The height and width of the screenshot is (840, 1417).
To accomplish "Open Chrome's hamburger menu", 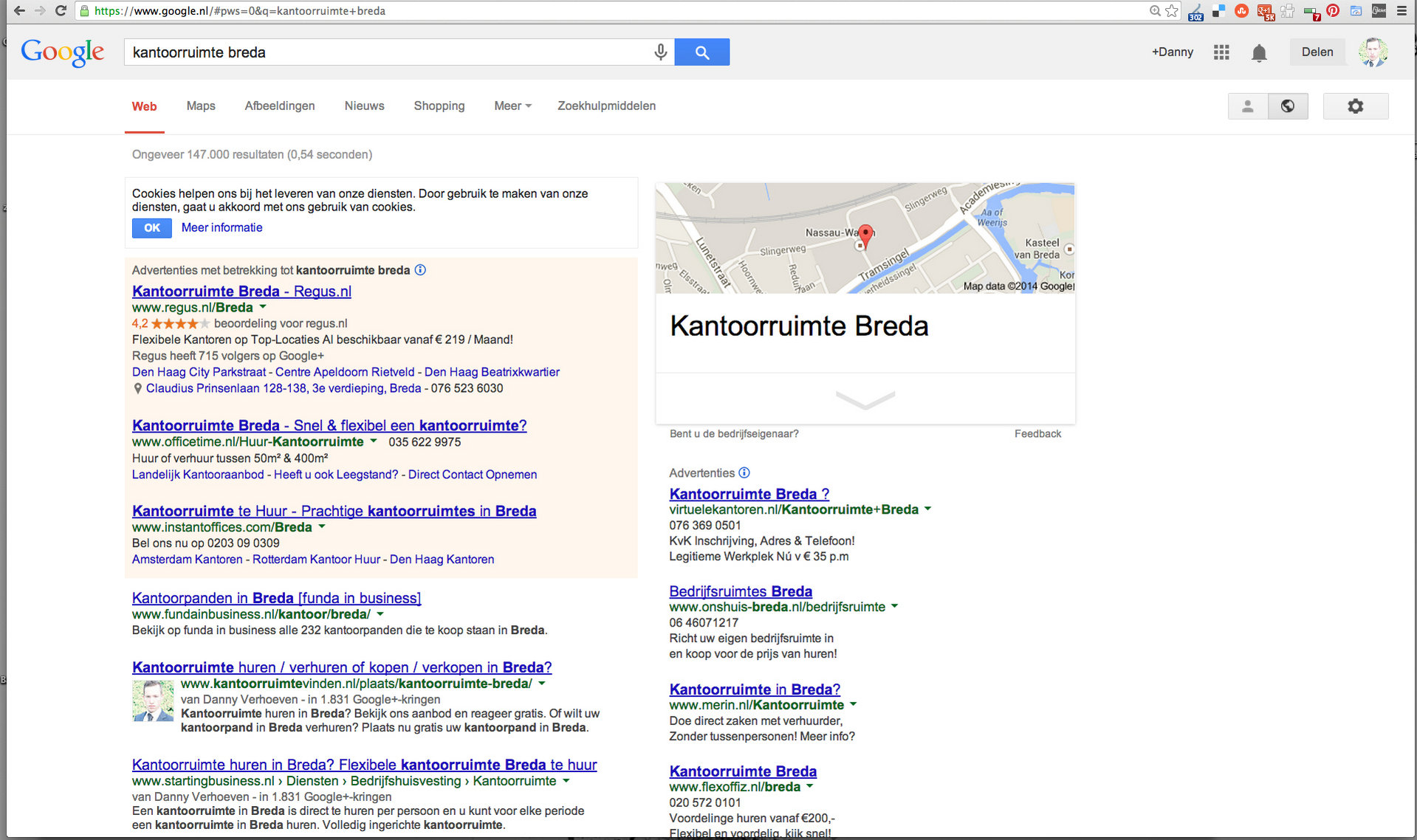I will (1401, 11).
